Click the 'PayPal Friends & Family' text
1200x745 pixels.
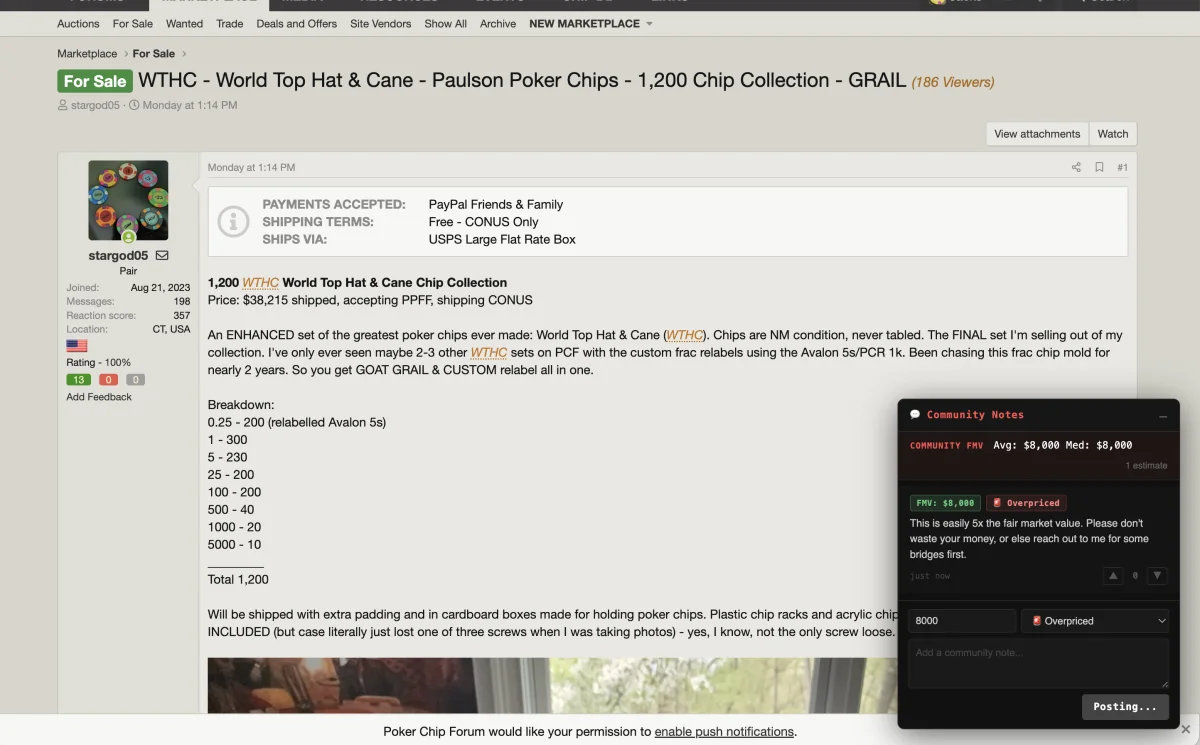coord(496,204)
